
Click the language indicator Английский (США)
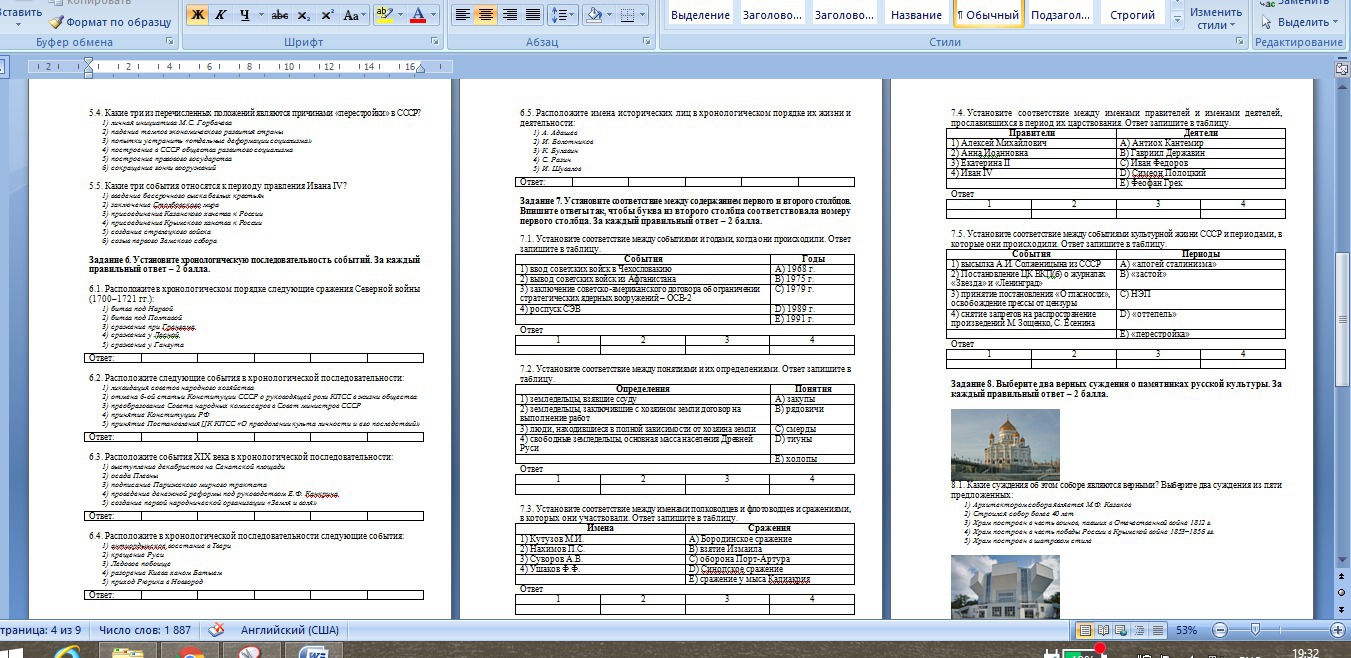pos(289,631)
